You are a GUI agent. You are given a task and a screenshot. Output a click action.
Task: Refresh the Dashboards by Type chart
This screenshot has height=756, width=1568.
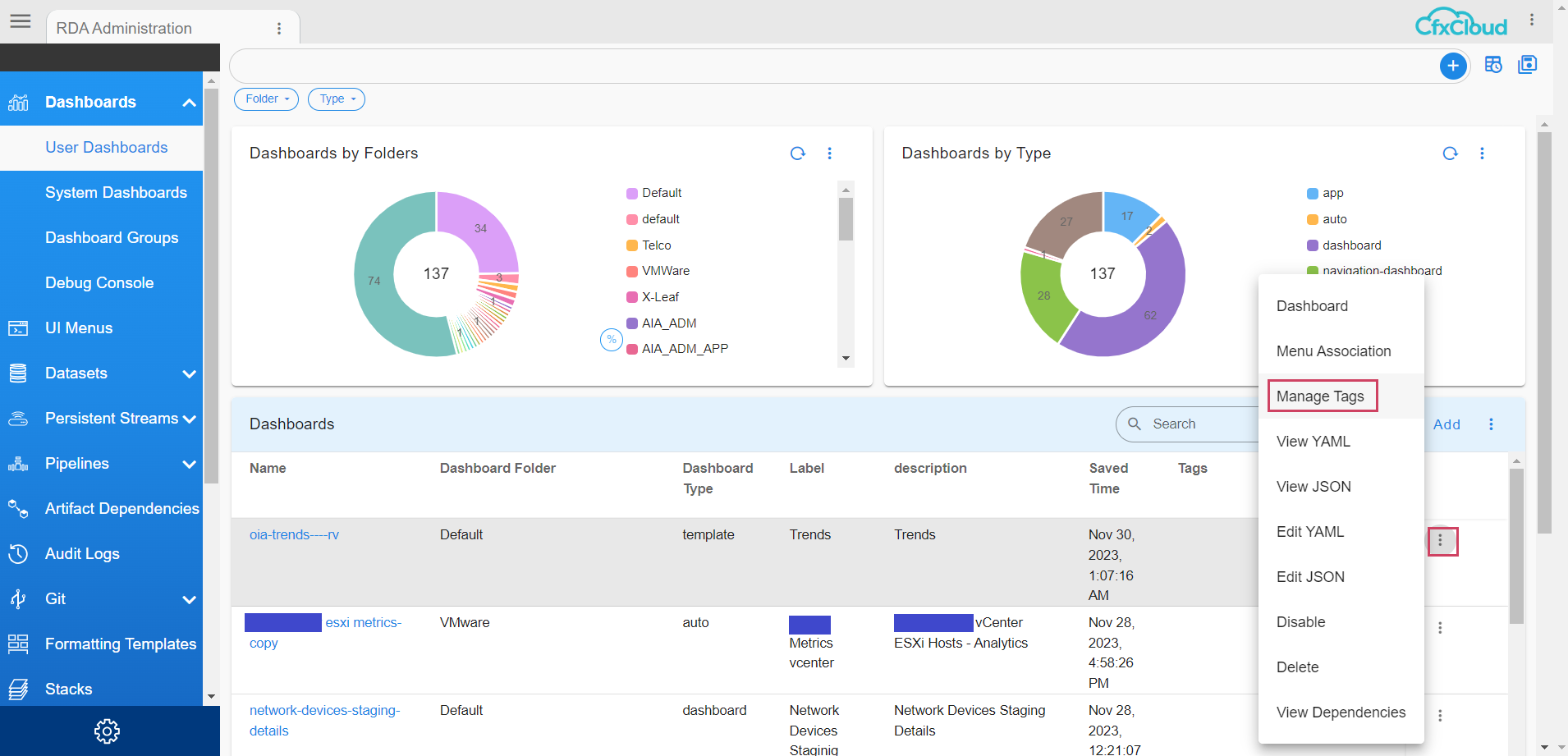(1450, 153)
